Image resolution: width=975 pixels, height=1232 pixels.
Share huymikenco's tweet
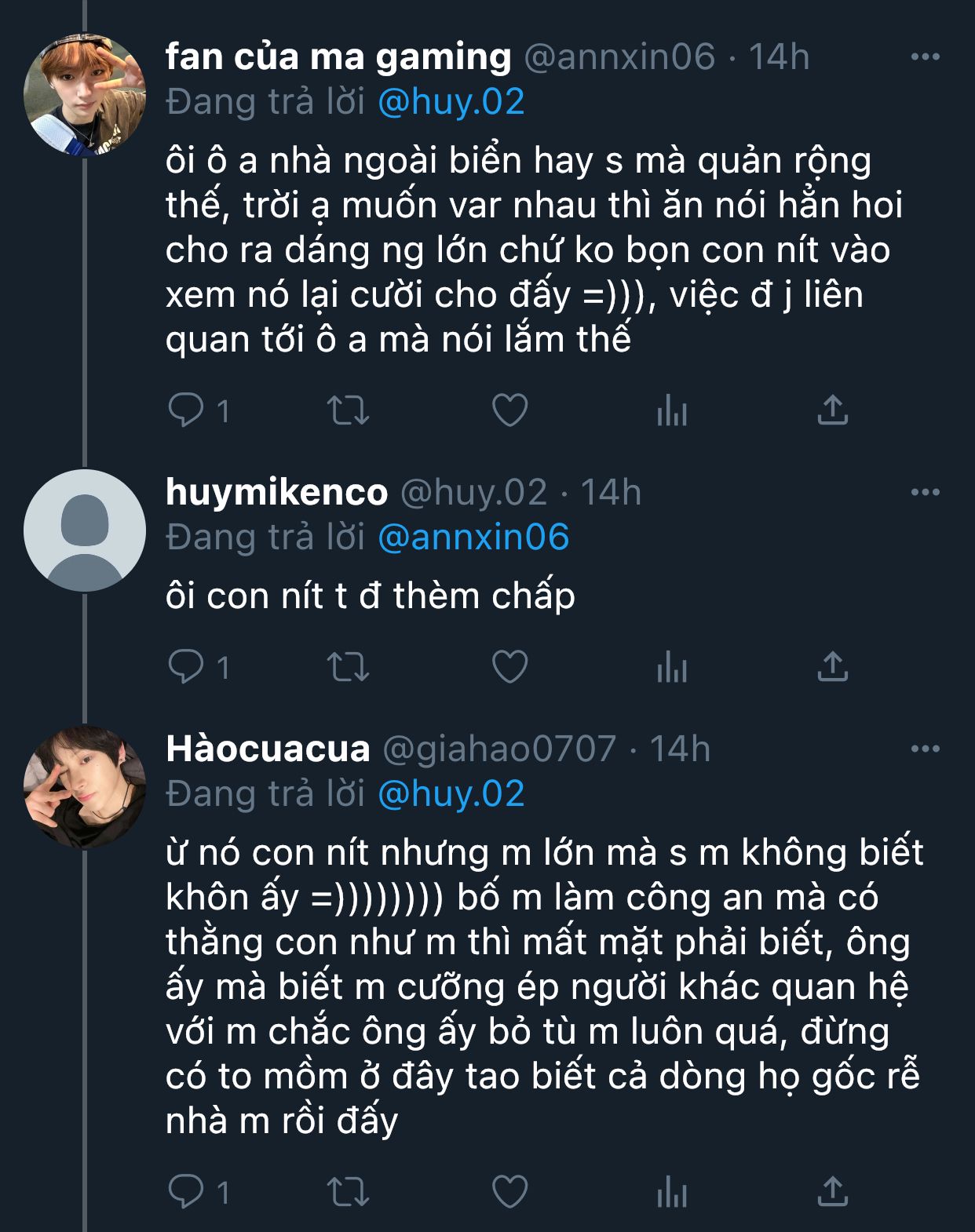point(832,667)
